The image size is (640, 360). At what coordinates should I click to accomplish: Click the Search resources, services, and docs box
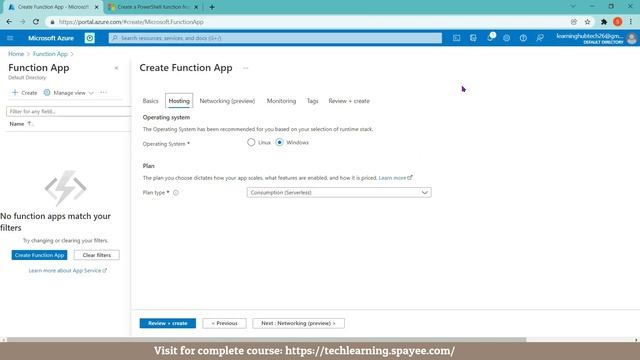pos(275,38)
